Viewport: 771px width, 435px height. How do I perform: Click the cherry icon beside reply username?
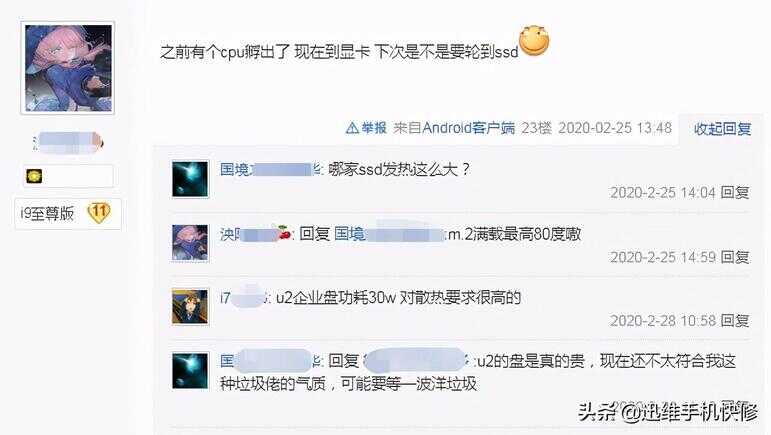pyautogui.click(x=285, y=232)
